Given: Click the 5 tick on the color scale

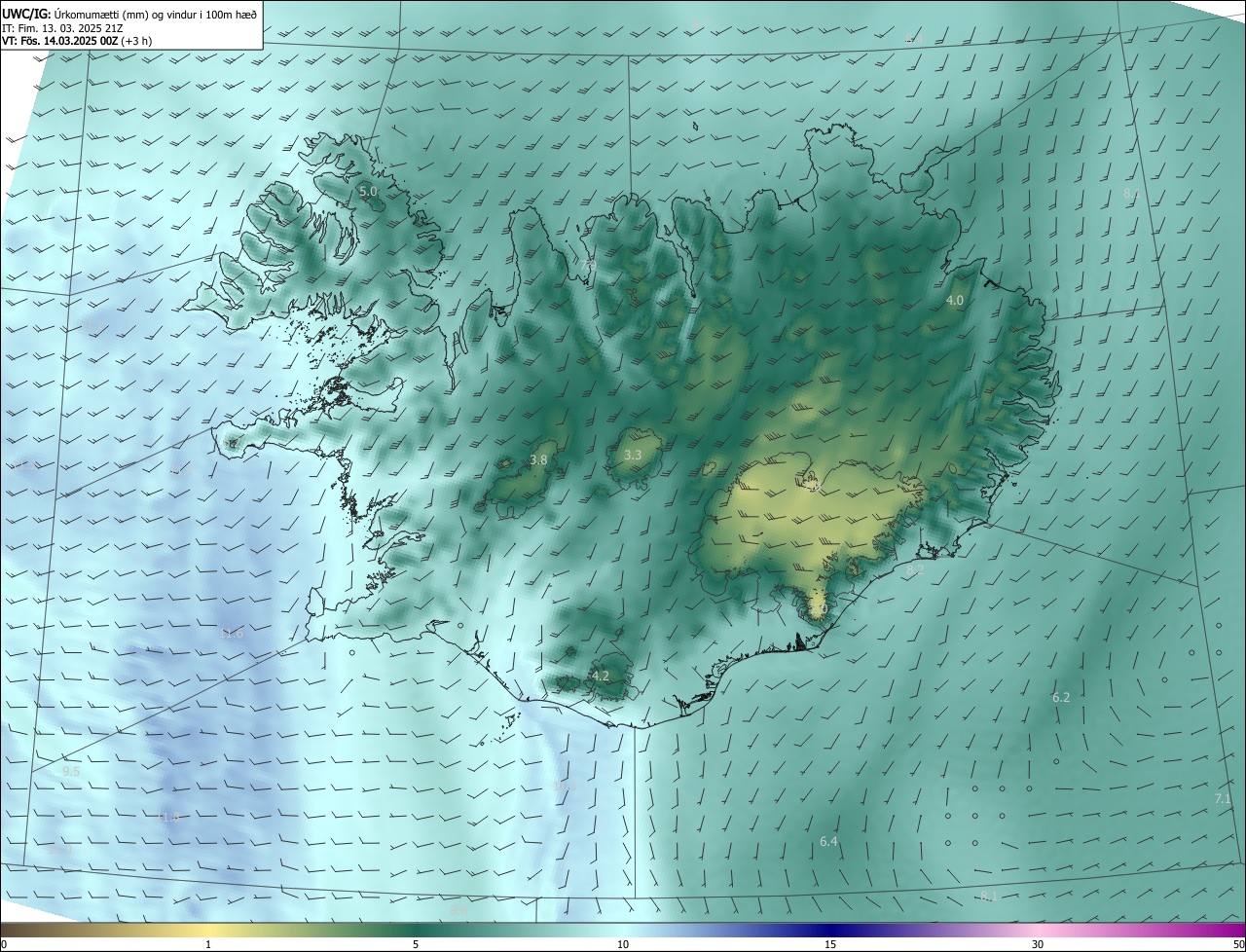Looking at the screenshot, I should tap(416, 944).
